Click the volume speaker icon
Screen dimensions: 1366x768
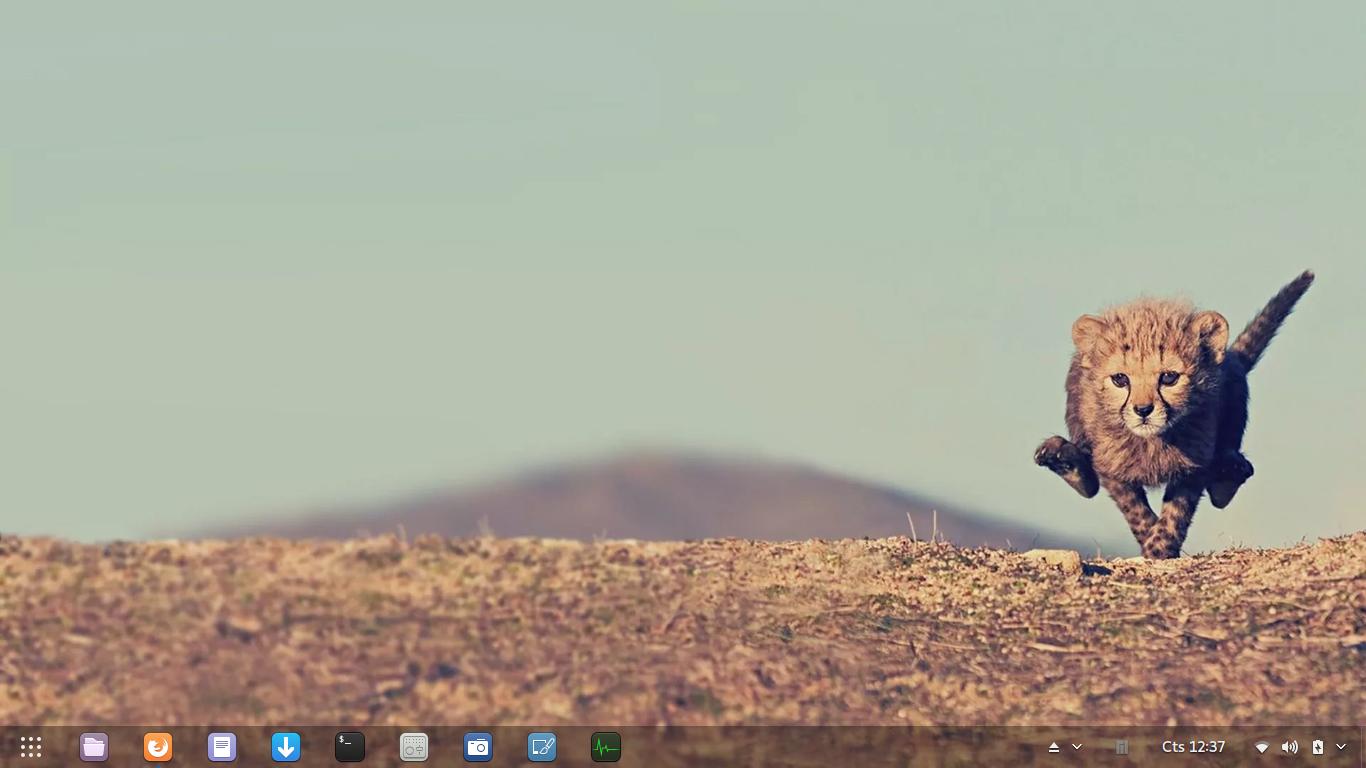click(1290, 747)
